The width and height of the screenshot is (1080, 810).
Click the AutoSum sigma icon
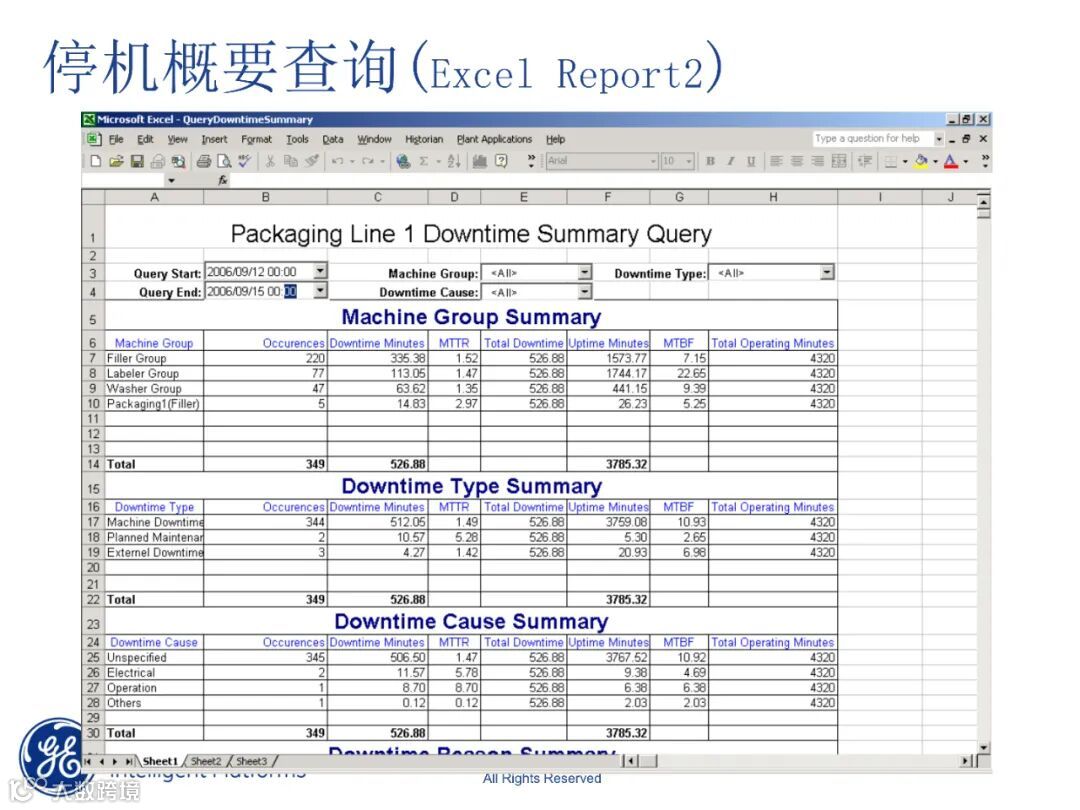pos(424,161)
